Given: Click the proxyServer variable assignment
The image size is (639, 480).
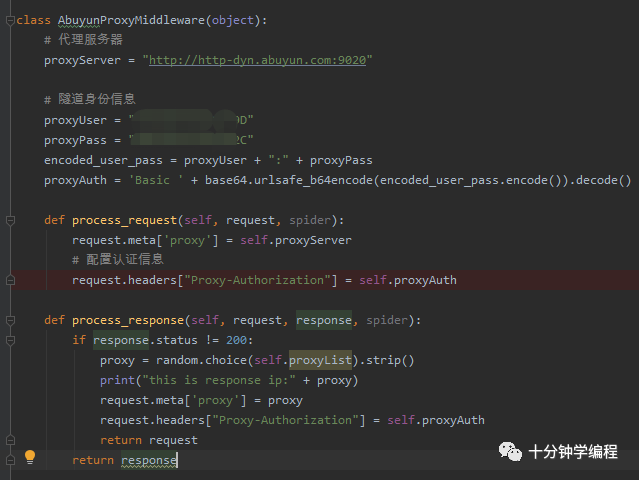Looking at the screenshot, I should pyautogui.click(x=82, y=60).
